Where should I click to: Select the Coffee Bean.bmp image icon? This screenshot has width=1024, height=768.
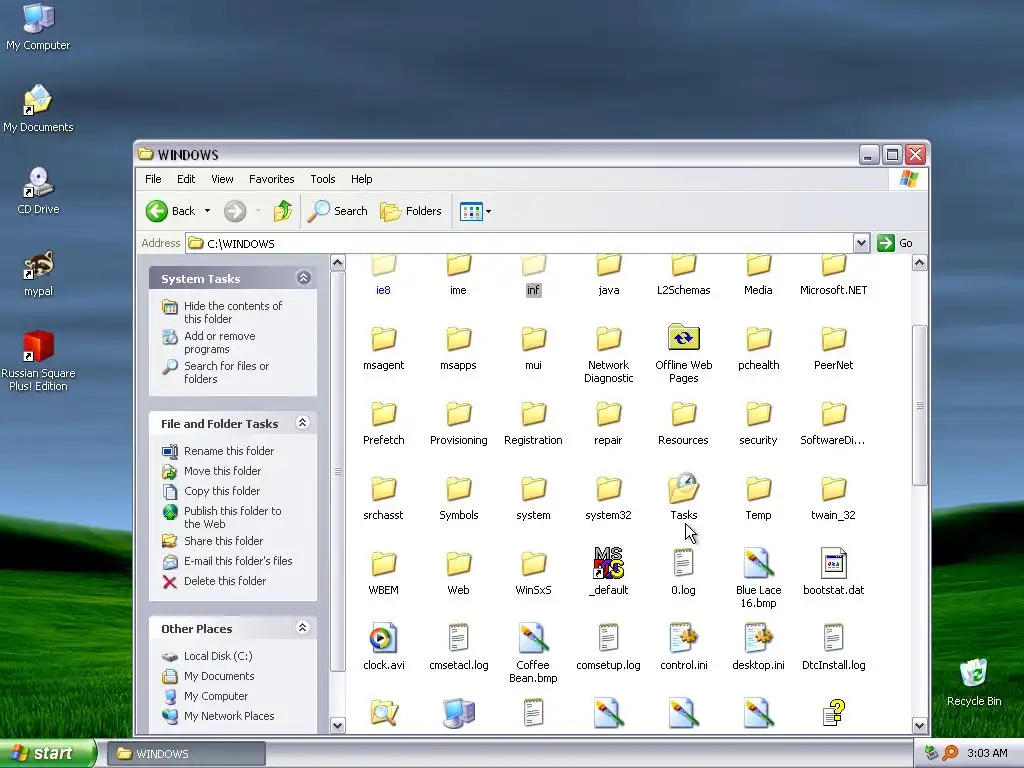click(533, 638)
